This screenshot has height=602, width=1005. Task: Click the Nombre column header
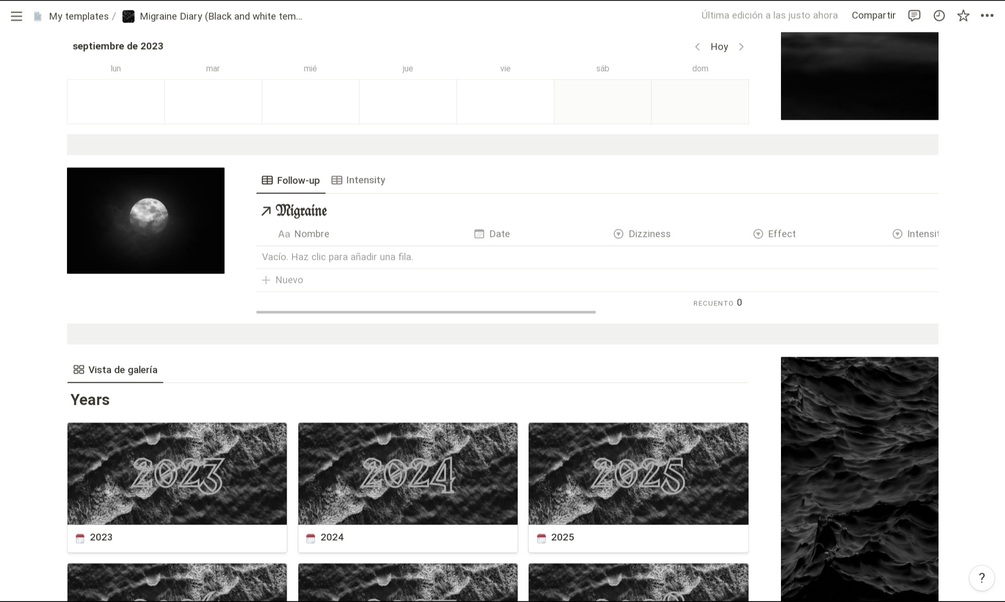pyautogui.click(x=304, y=234)
